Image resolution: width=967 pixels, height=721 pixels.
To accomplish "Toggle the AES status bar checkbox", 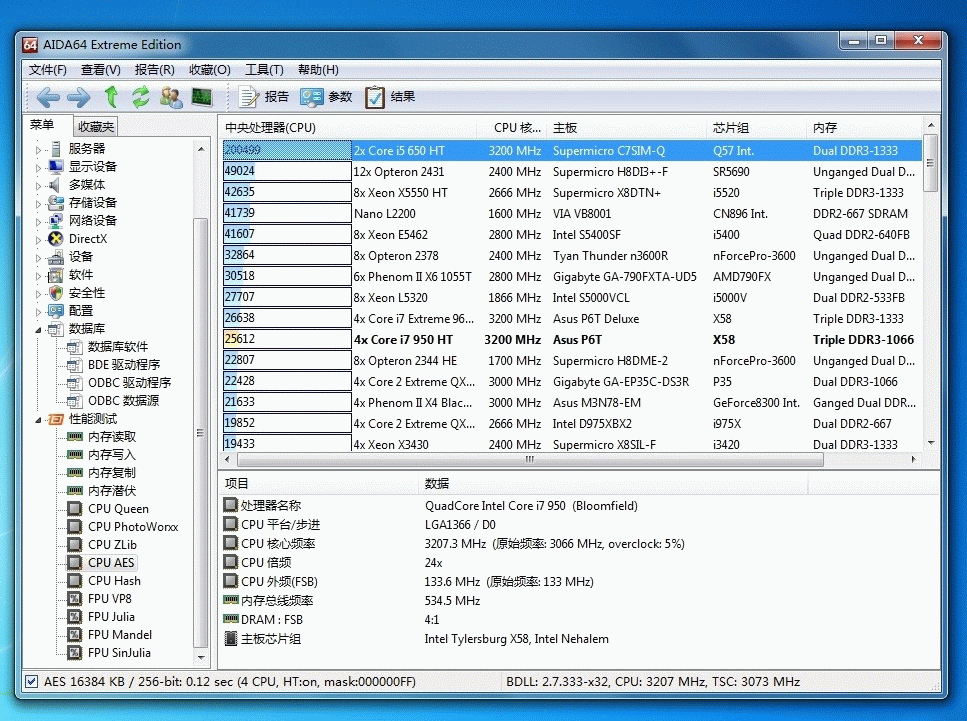I will [x=31, y=682].
